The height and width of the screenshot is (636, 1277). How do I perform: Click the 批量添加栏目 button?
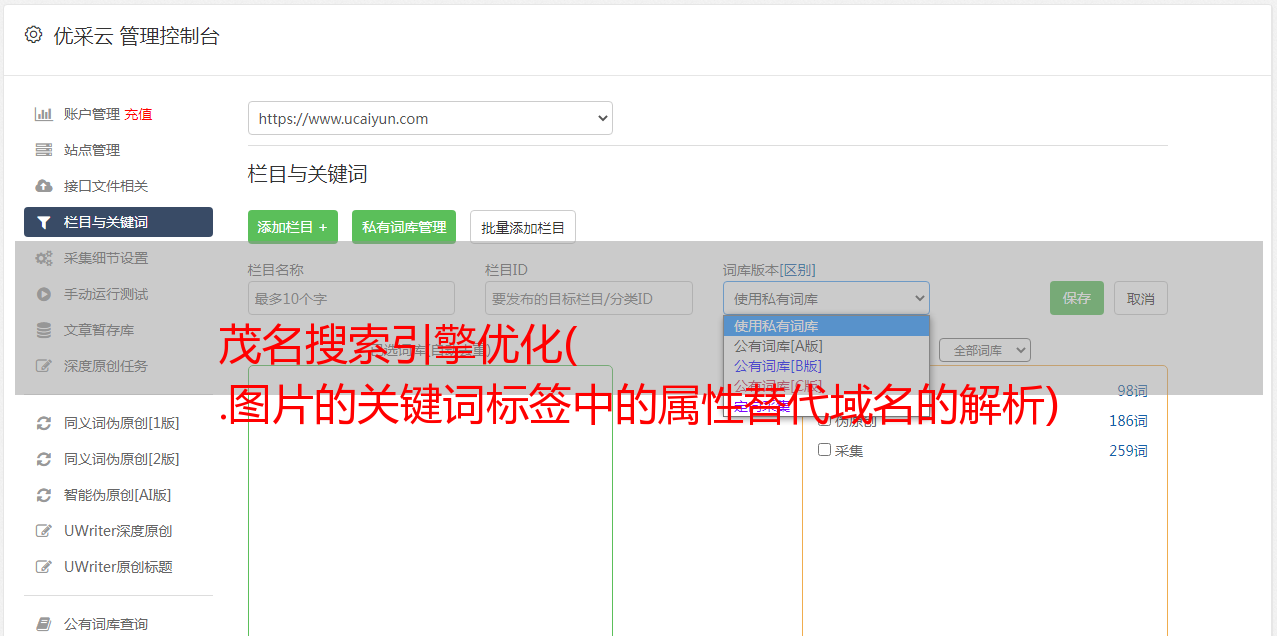click(x=523, y=227)
